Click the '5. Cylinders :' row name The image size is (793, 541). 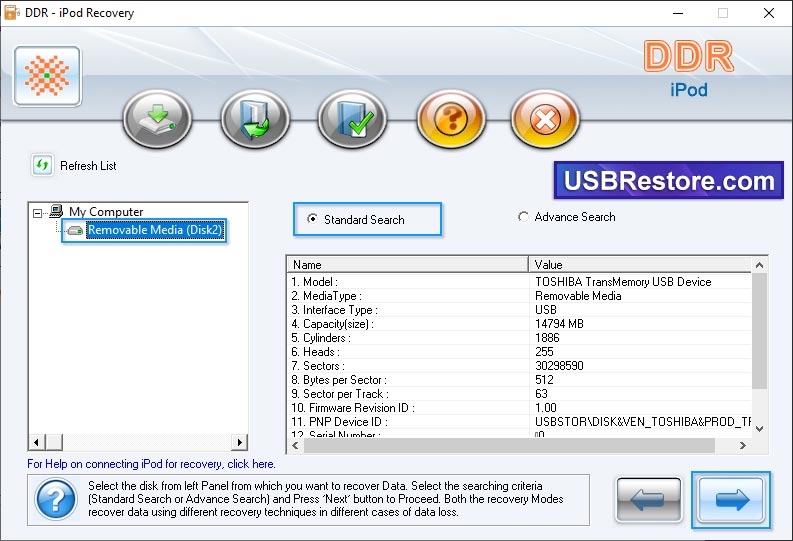tap(321, 338)
